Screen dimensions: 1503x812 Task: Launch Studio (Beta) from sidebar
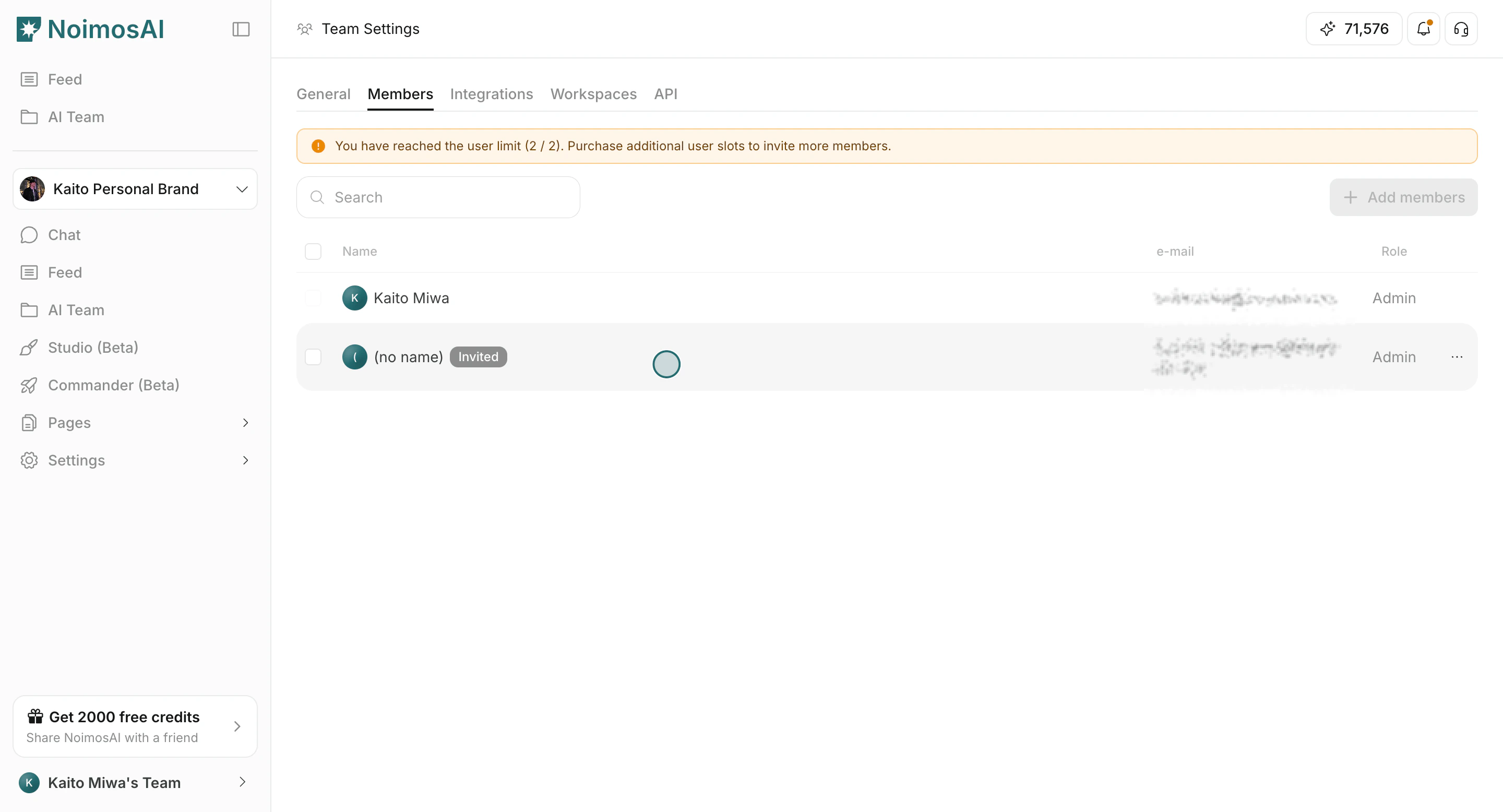pos(93,347)
